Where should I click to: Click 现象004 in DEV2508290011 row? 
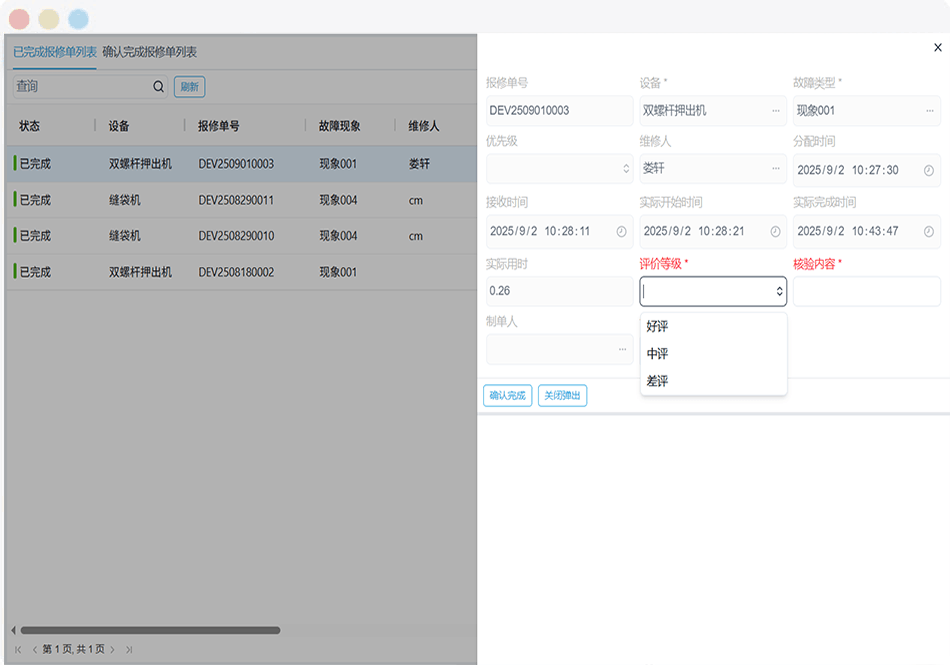pyautogui.click(x=338, y=200)
